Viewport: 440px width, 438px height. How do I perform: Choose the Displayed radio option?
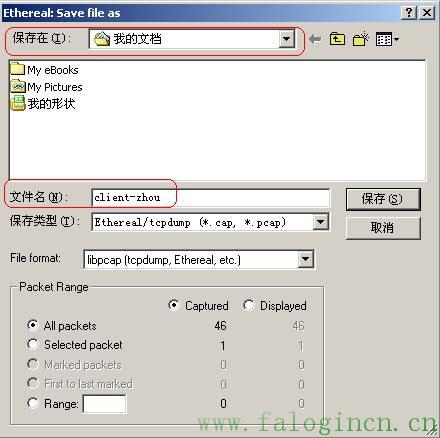[249, 305]
